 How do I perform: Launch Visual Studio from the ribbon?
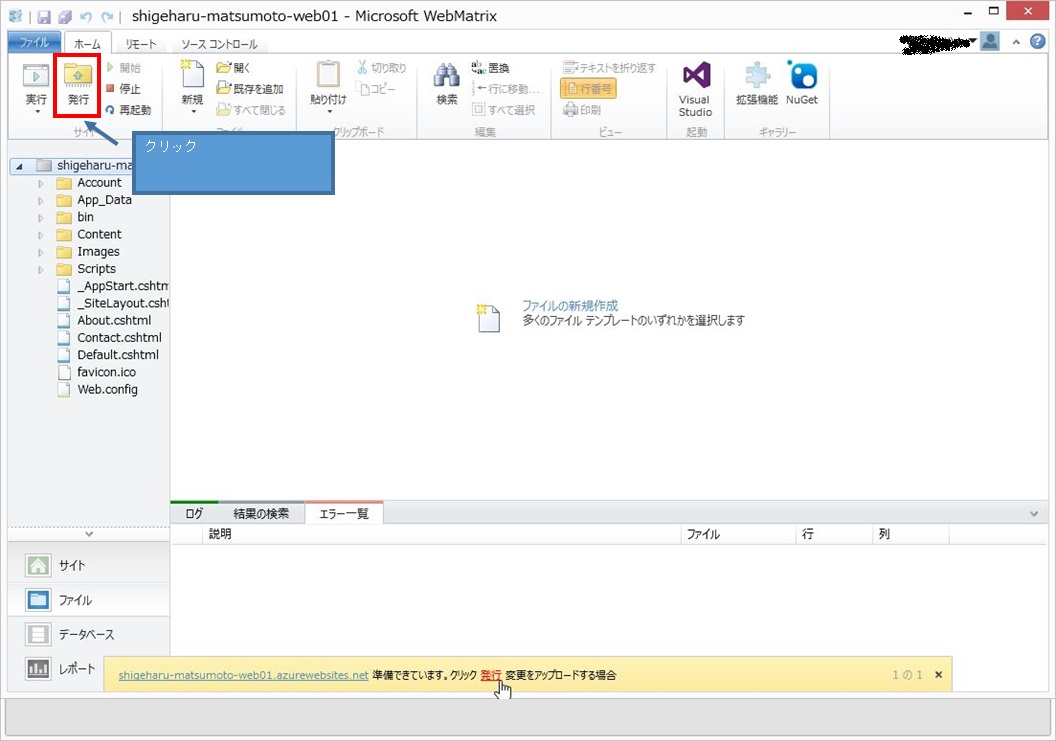pyautogui.click(x=696, y=90)
